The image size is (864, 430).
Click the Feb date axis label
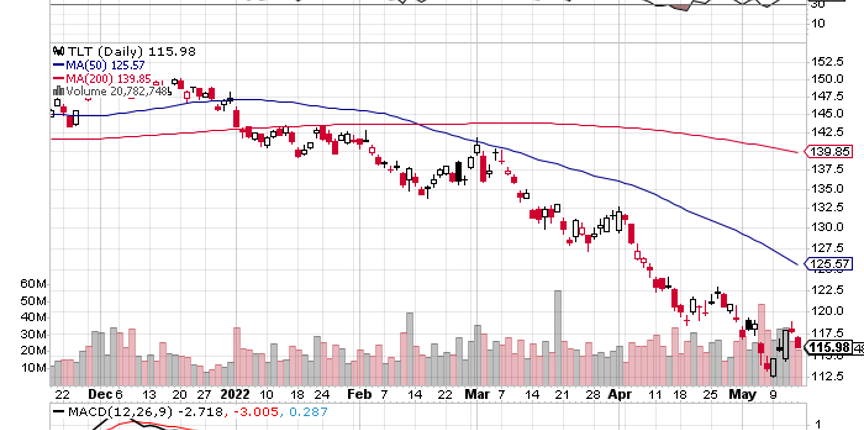[359, 395]
